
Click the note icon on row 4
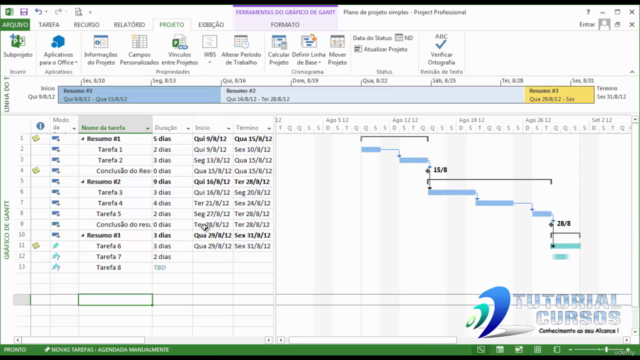point(36,171)
